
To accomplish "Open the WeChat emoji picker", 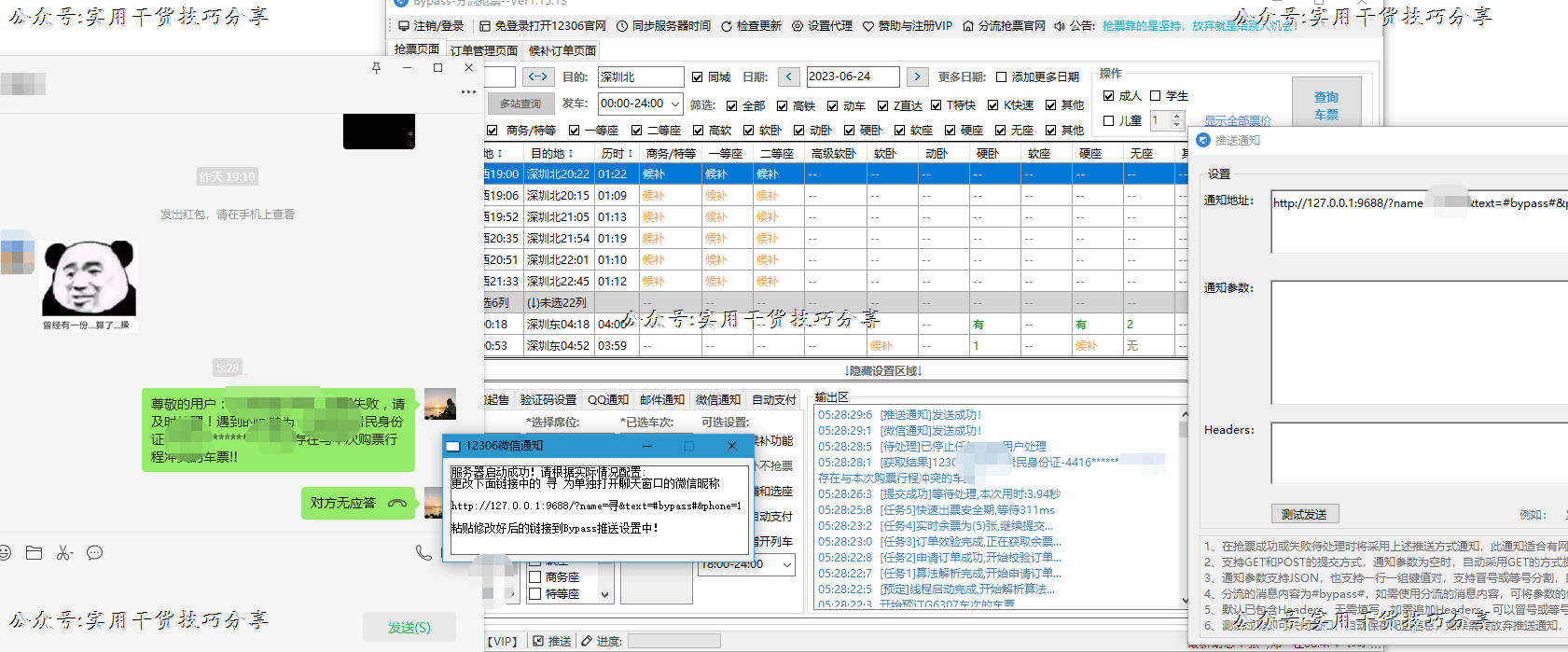I will [5, 553].
